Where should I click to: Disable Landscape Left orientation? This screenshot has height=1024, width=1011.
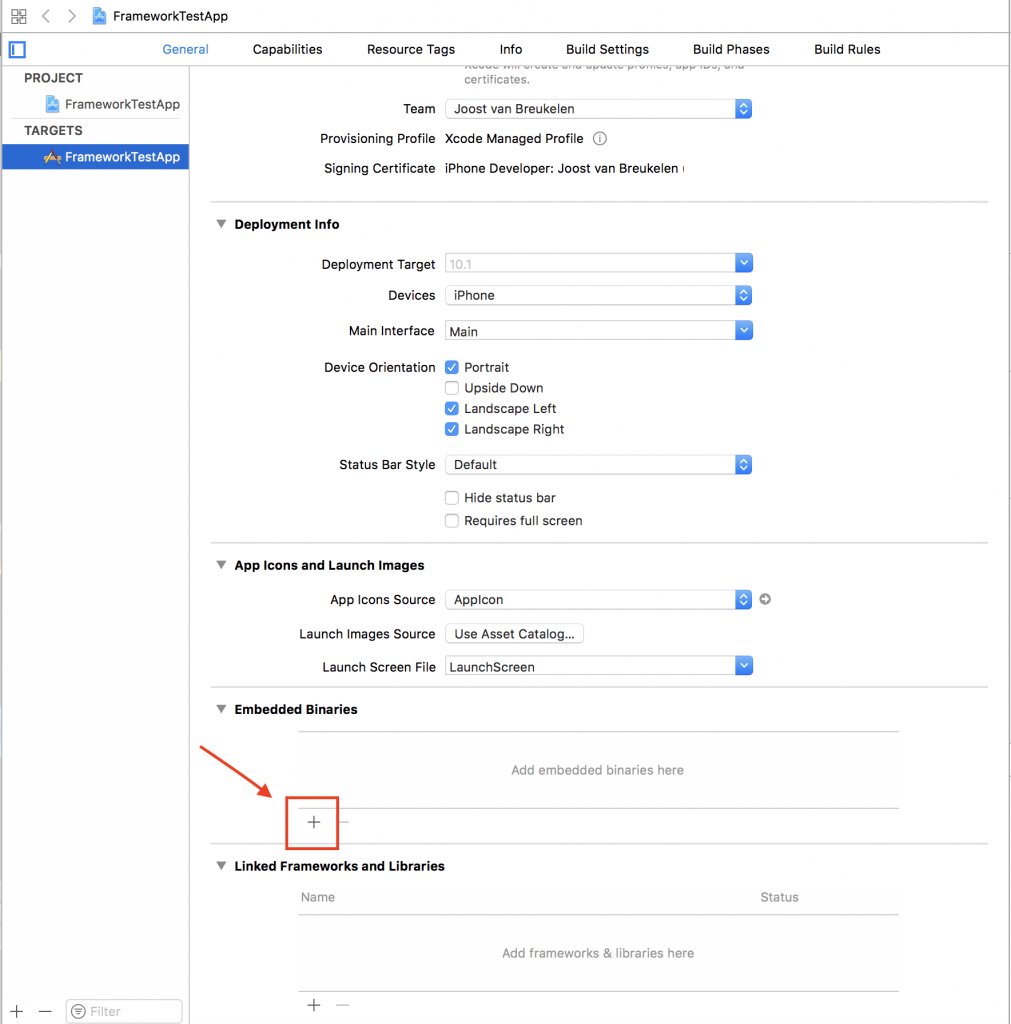(451, 409)
